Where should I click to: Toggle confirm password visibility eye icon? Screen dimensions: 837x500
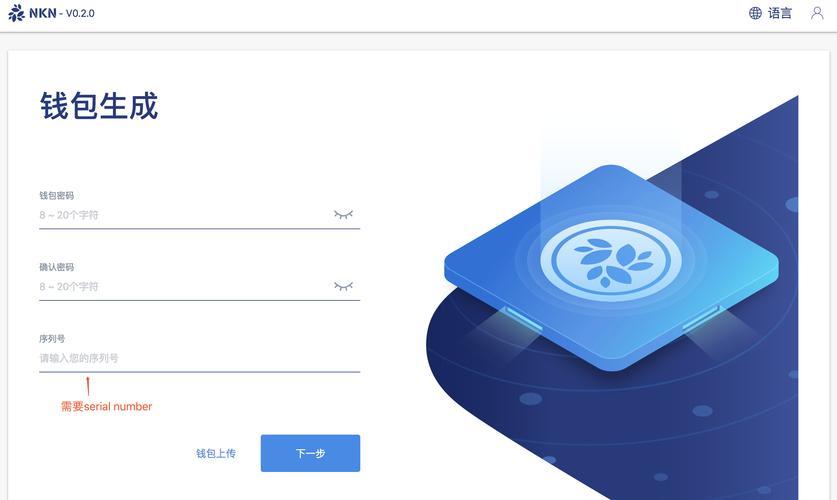coord(343,286)
